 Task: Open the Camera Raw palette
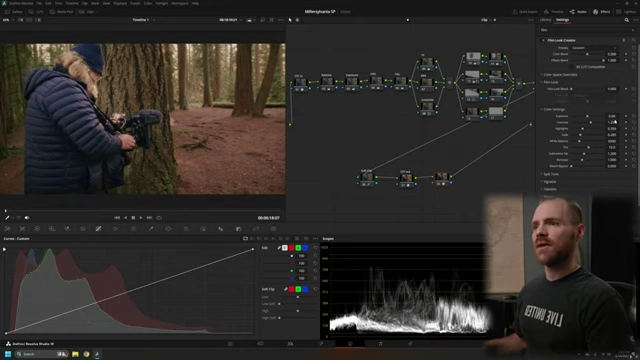[7, 229]
